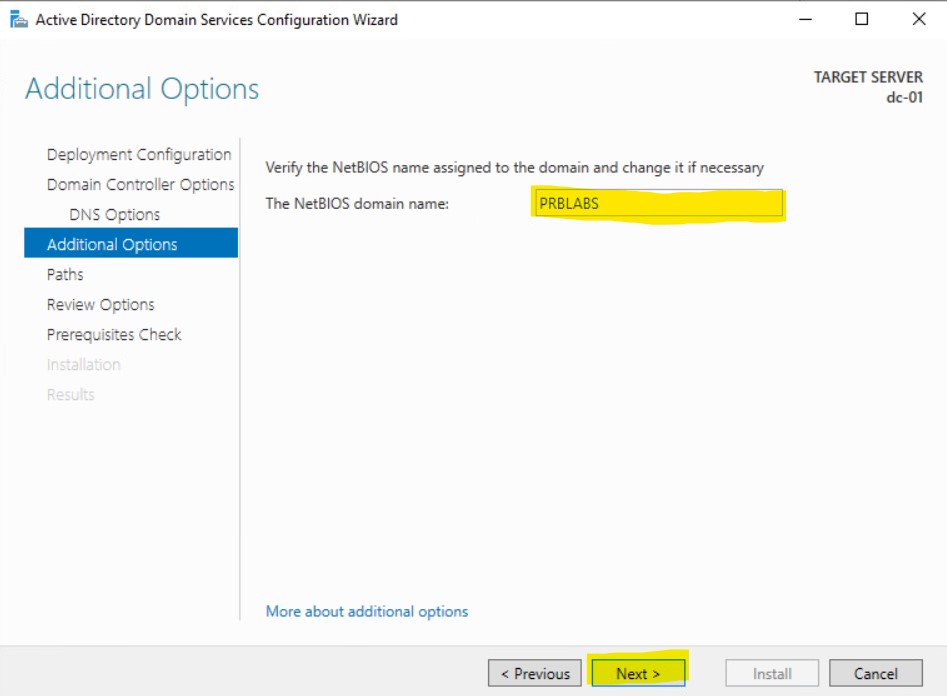Screen dimensions: 947x696
Task: Minimize the wizard window
Action: tap(804, 19)
